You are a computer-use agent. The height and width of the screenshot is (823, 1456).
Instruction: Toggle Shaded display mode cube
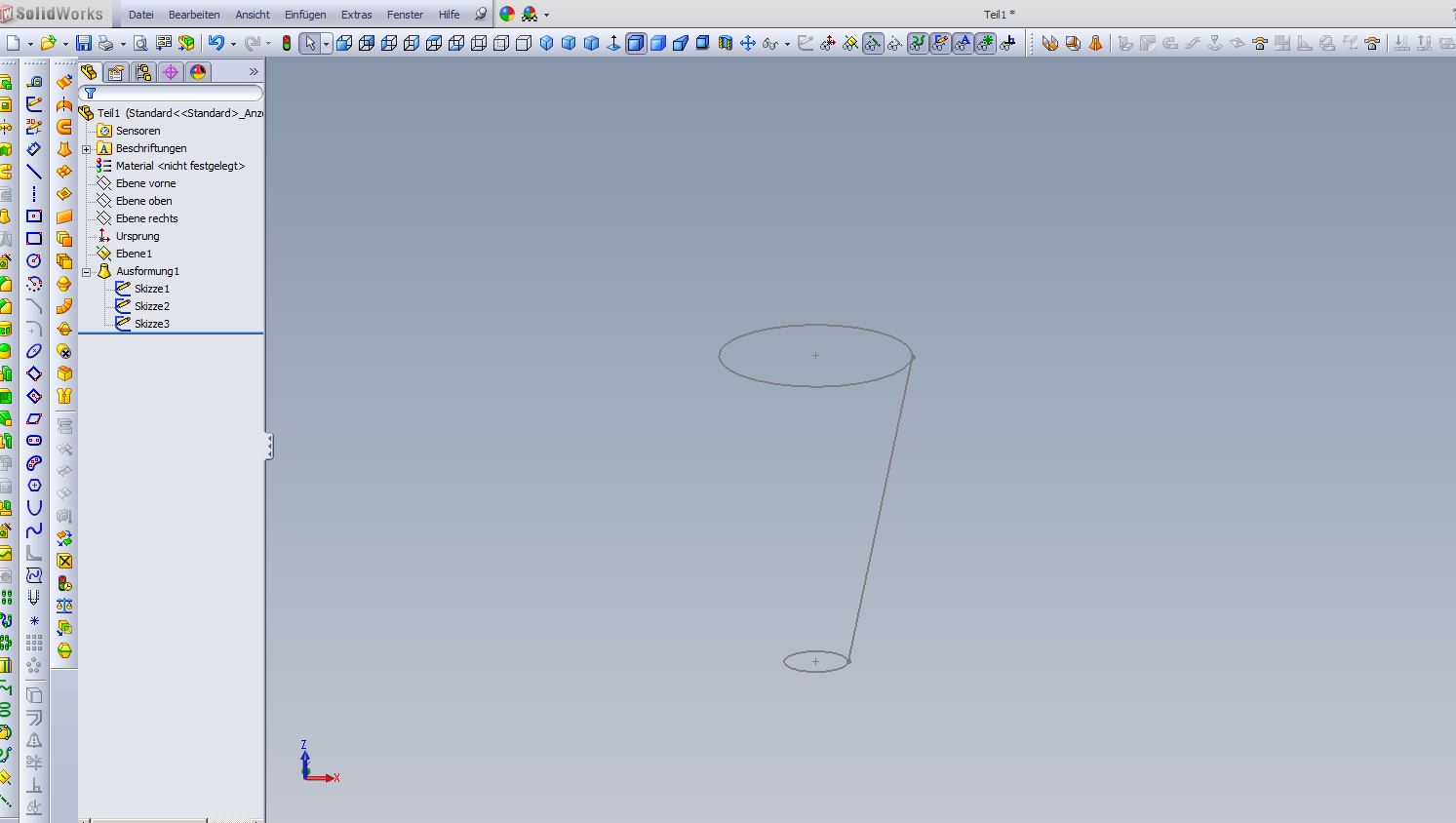pyautogui.click(x=658, y=43)
